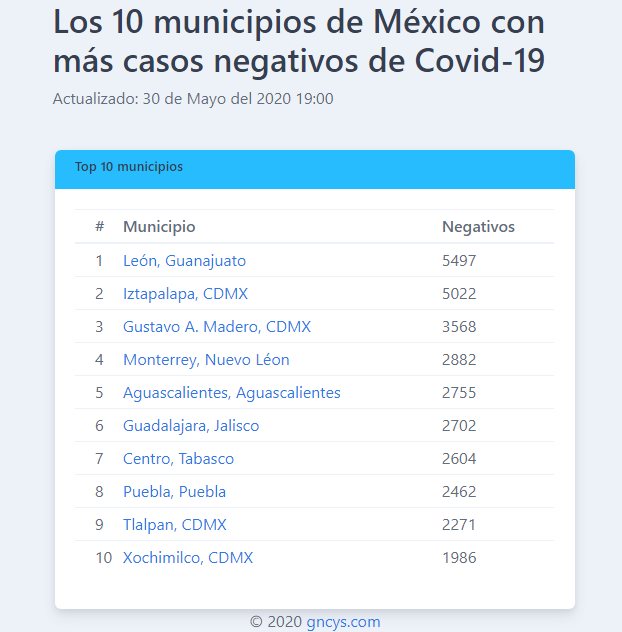Select the value 2604 for Centro
The image size is (622, 632).
click(x=459, y=459)
